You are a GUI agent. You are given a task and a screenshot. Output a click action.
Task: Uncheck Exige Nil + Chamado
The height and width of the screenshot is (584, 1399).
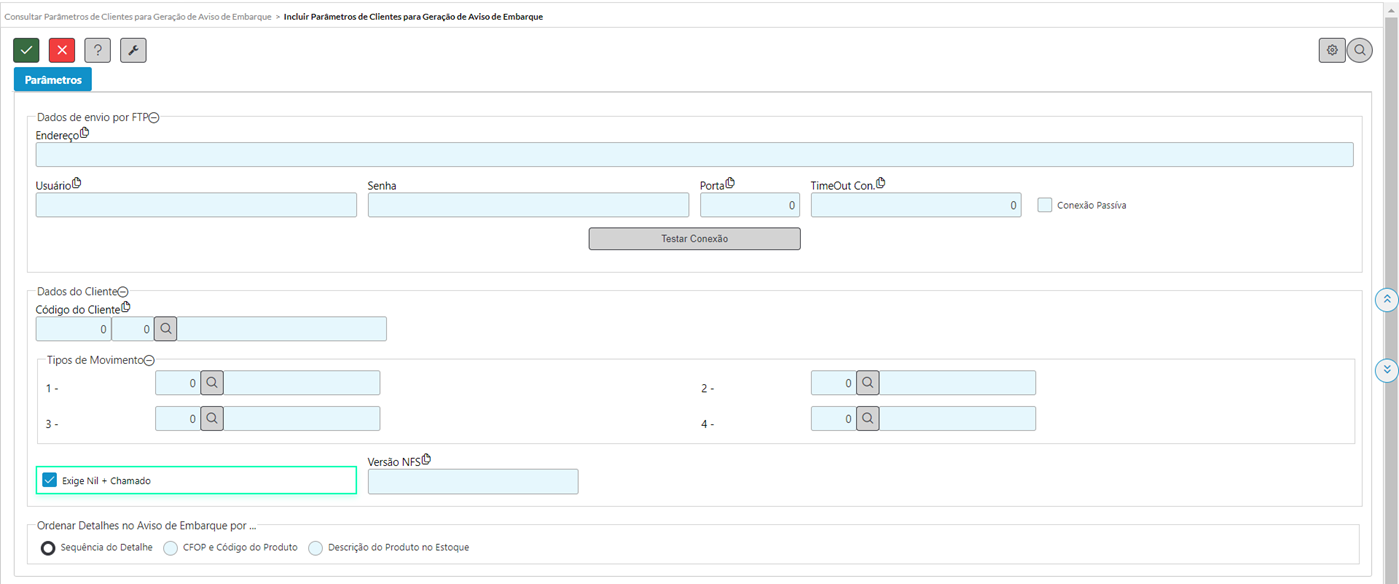50,481
